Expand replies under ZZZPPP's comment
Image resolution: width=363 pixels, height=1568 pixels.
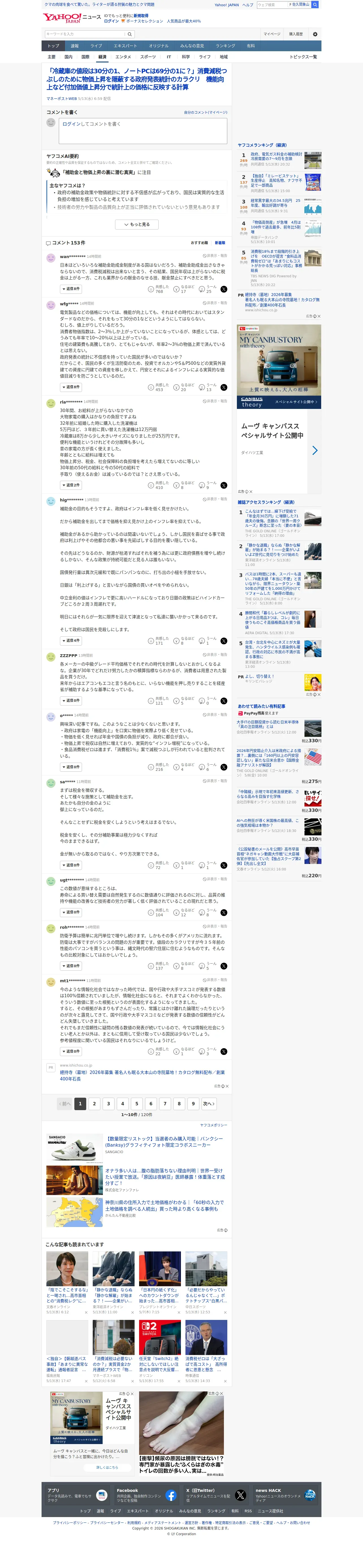[70, 701]
